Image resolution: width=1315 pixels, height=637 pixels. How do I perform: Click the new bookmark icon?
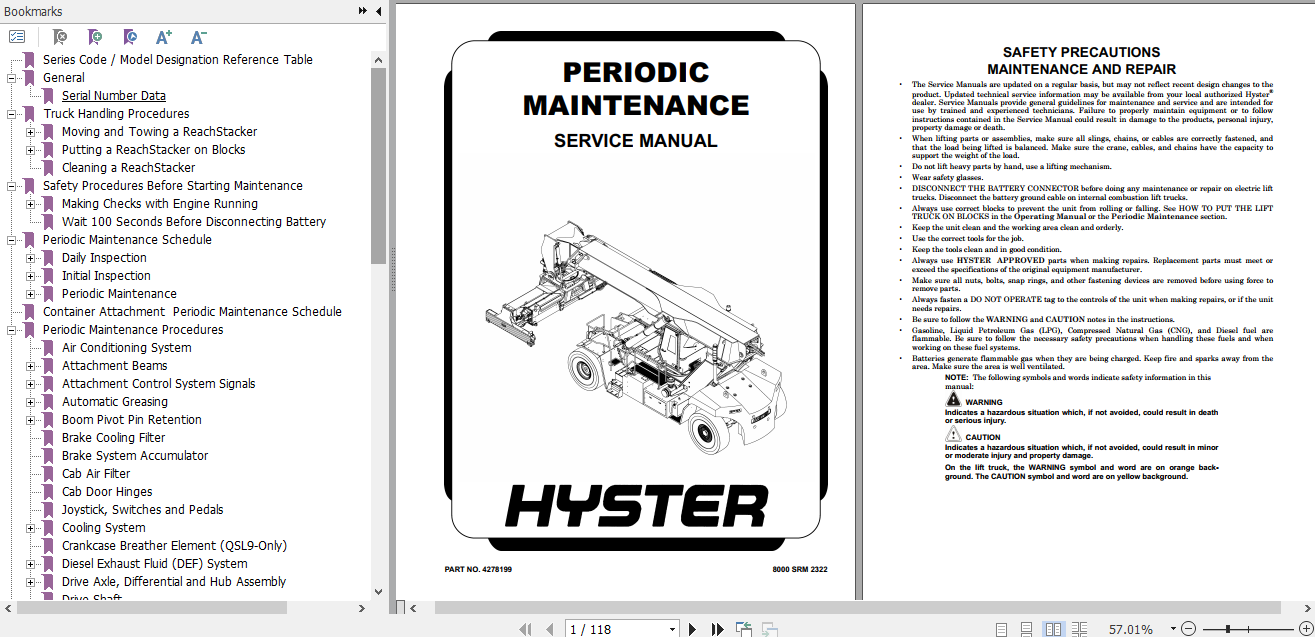(x=95, y=36)
